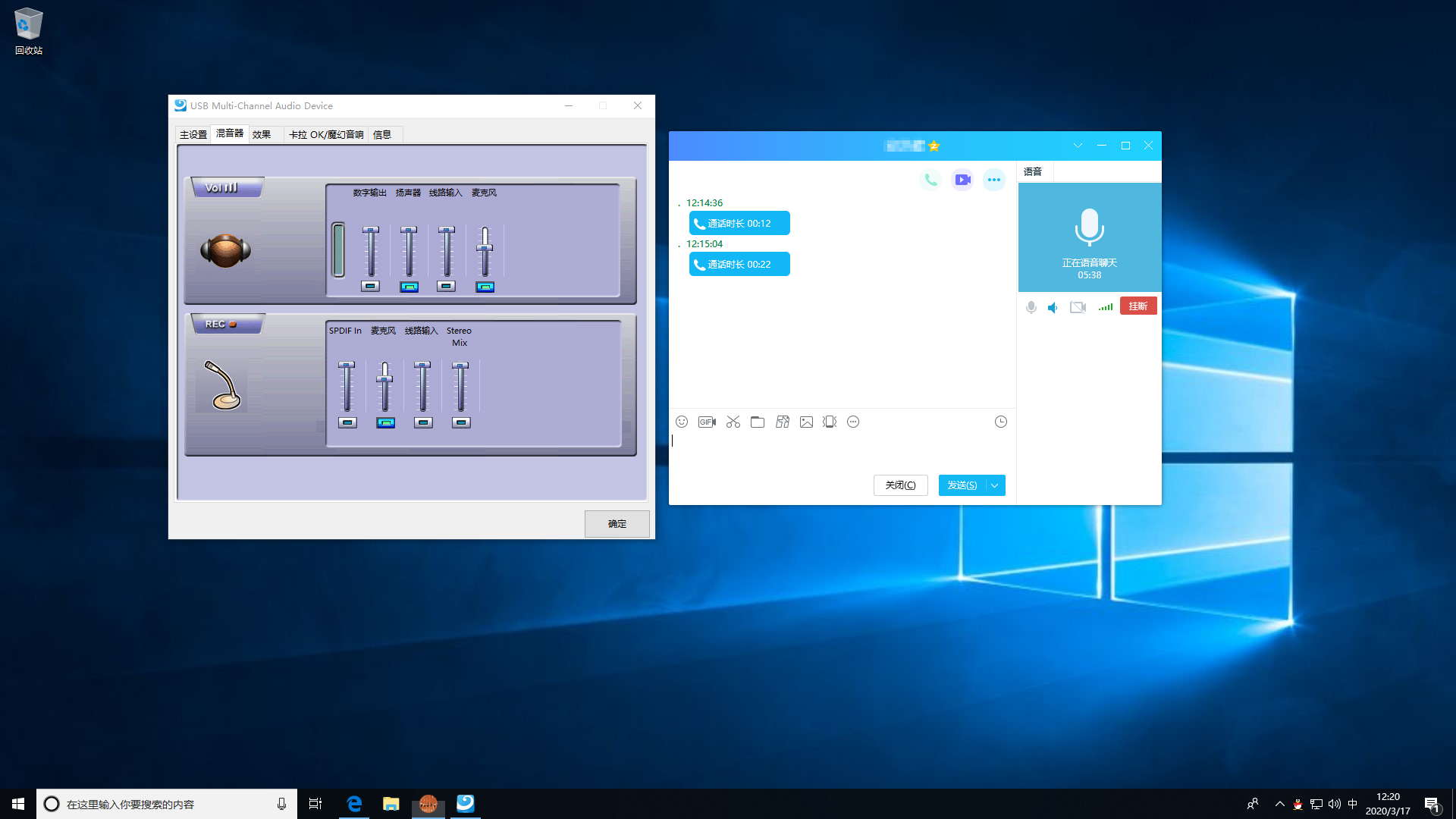Screen dimensions: 1456x819
Task: Click the red 挂断 hang up button
Action: 1137,306
